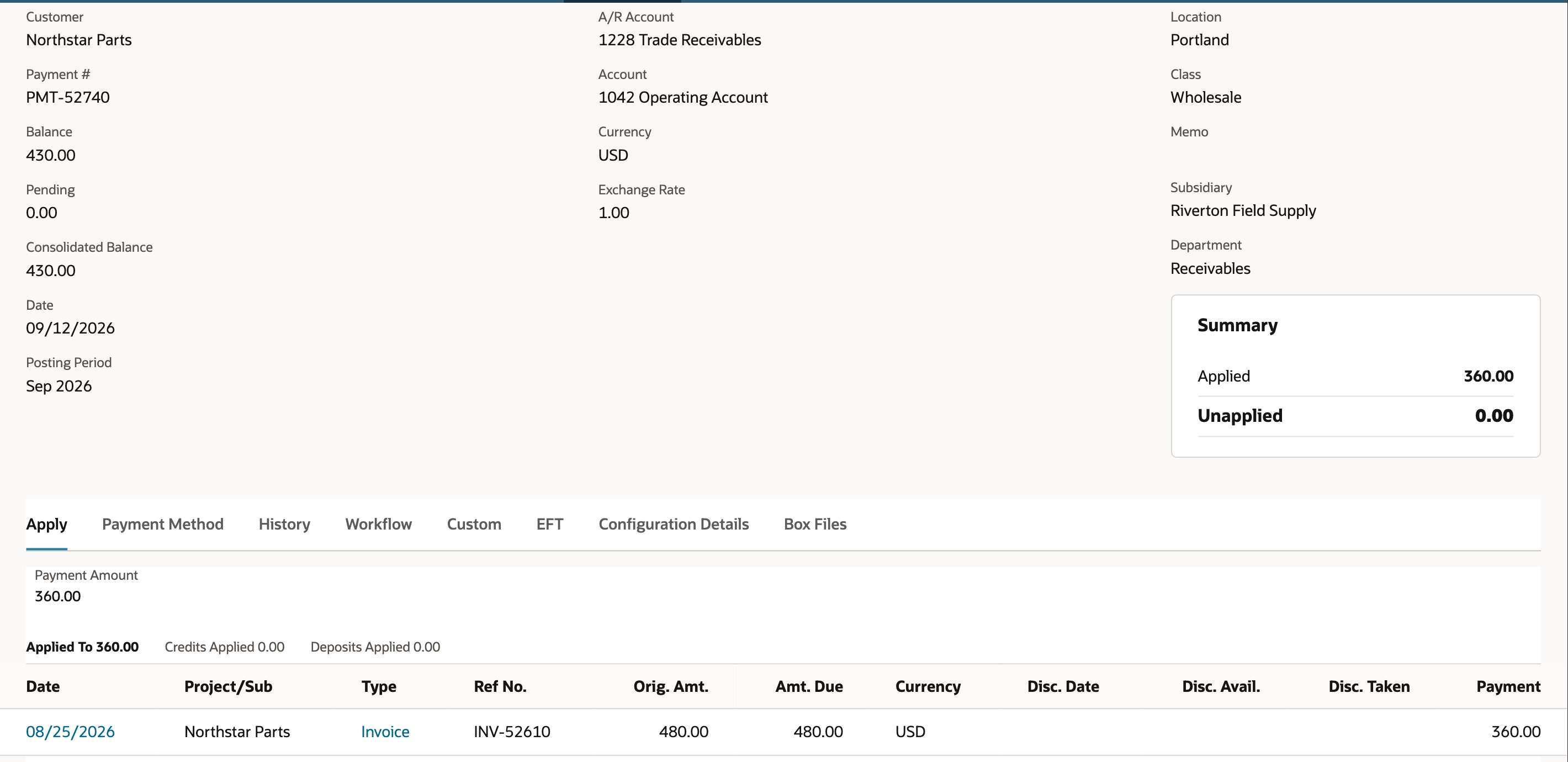Select reference number INV-52610

tap(512, 732)
